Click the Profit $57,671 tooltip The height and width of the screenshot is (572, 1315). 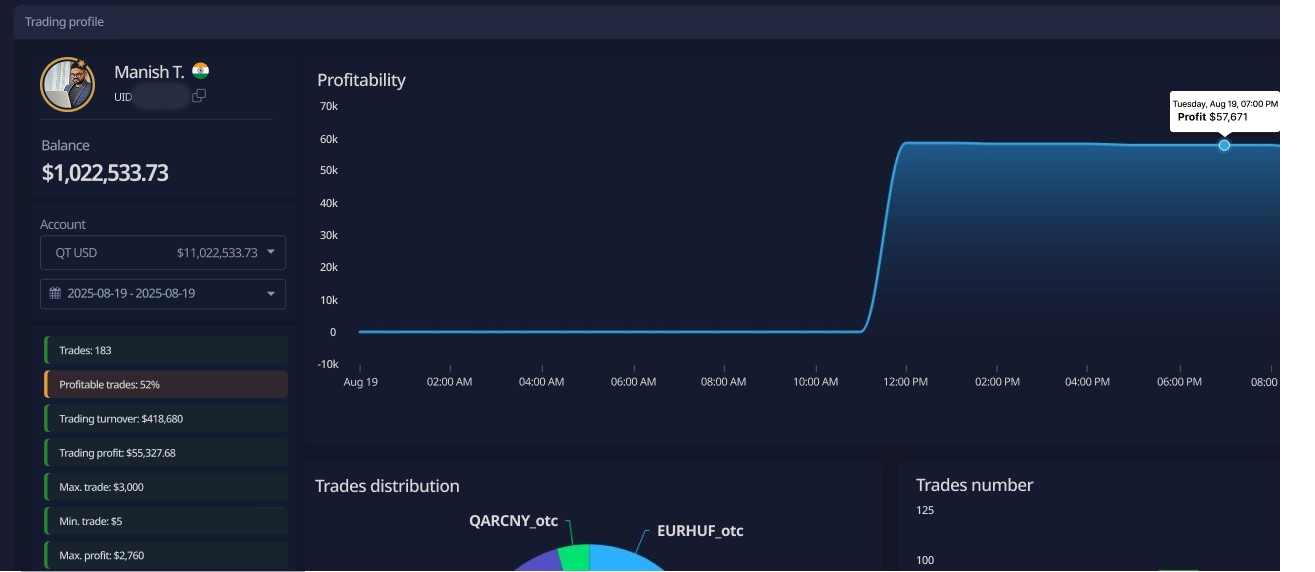tap(1225, 111)
